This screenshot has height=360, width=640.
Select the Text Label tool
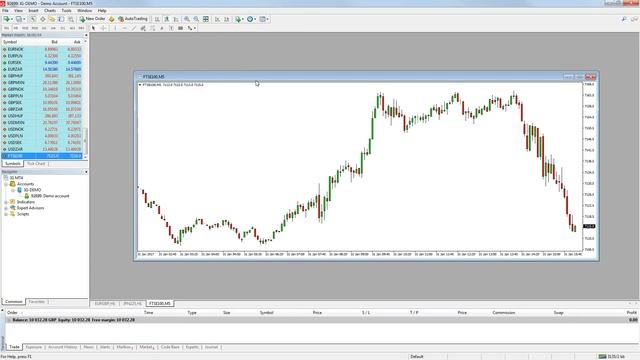171,28
